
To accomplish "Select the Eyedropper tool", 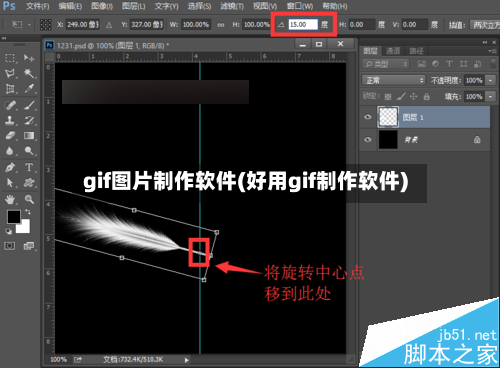I will click(29, 89).
